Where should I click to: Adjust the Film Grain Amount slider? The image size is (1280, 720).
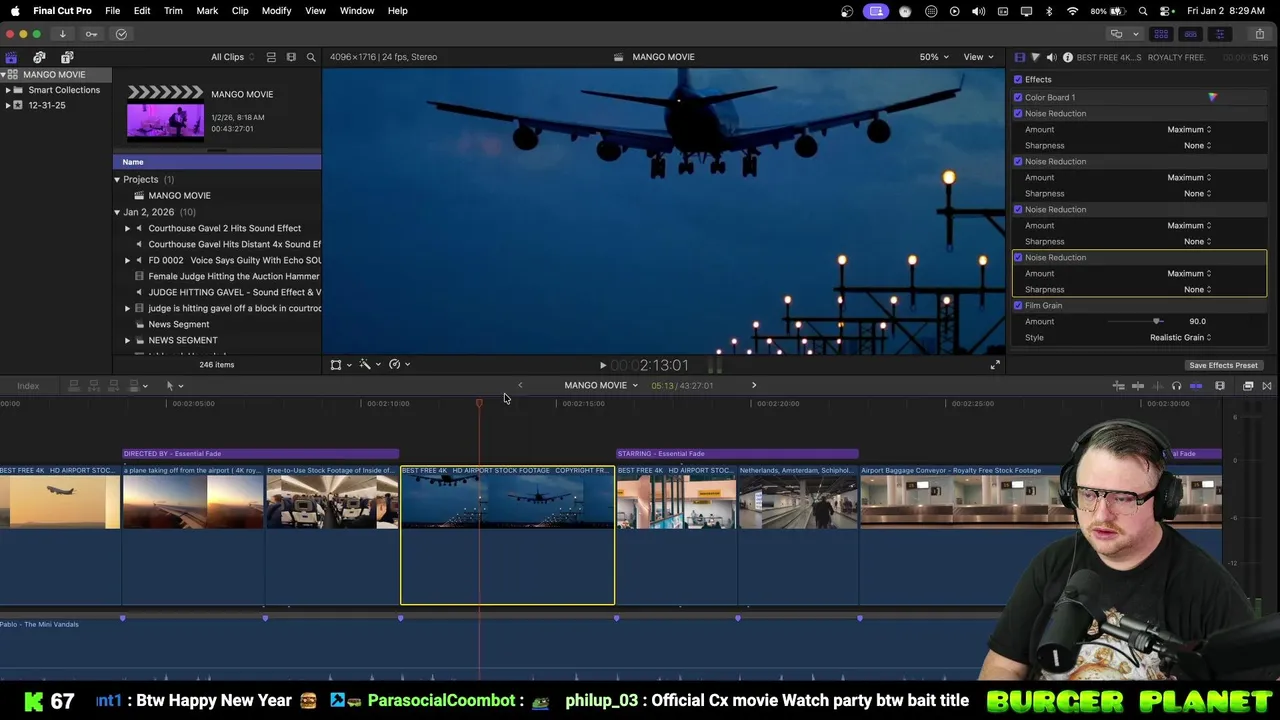point(1157,321)
